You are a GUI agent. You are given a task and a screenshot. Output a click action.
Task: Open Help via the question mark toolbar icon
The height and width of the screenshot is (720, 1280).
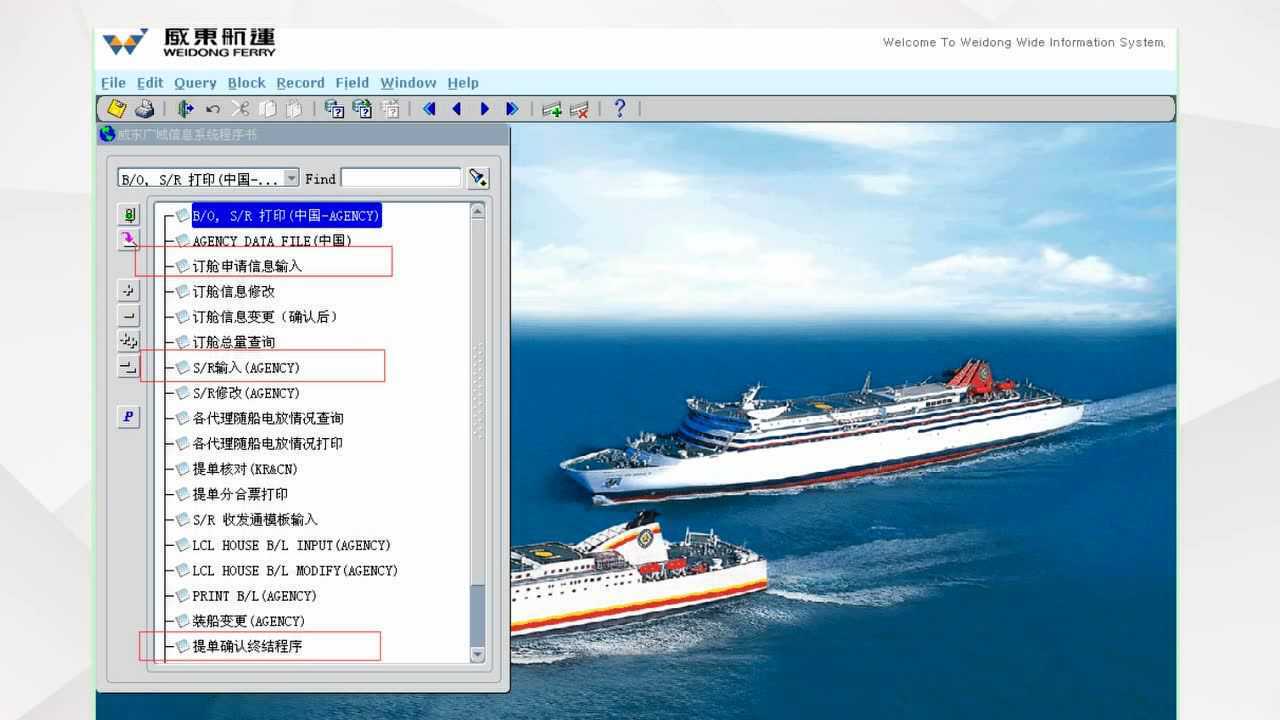coord(618,108)
